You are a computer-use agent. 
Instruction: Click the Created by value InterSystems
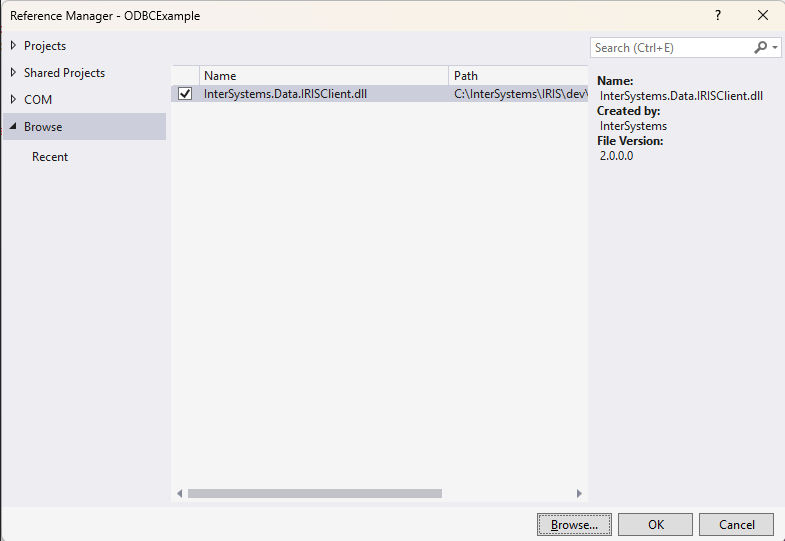tap(633, 126)
